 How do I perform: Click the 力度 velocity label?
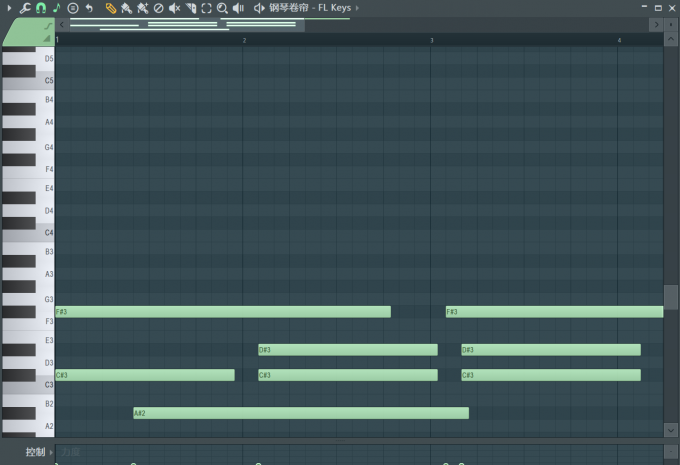[x=70, y=452]
